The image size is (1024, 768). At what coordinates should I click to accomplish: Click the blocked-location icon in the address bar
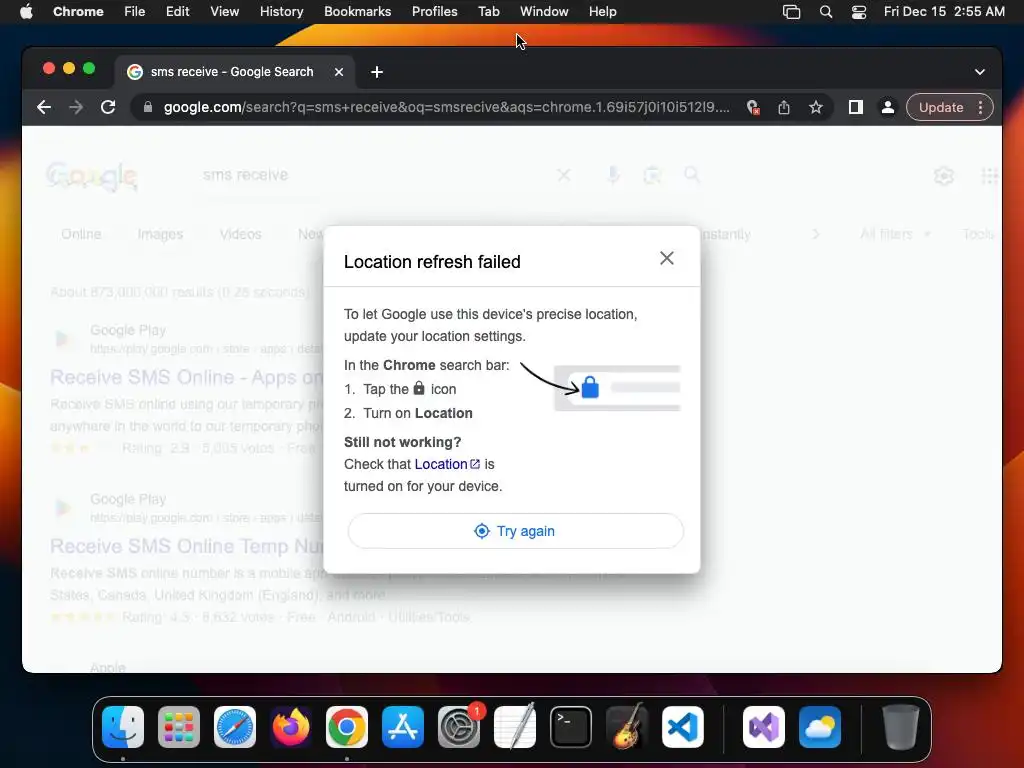pyautogui.click(x=752, y=107)
